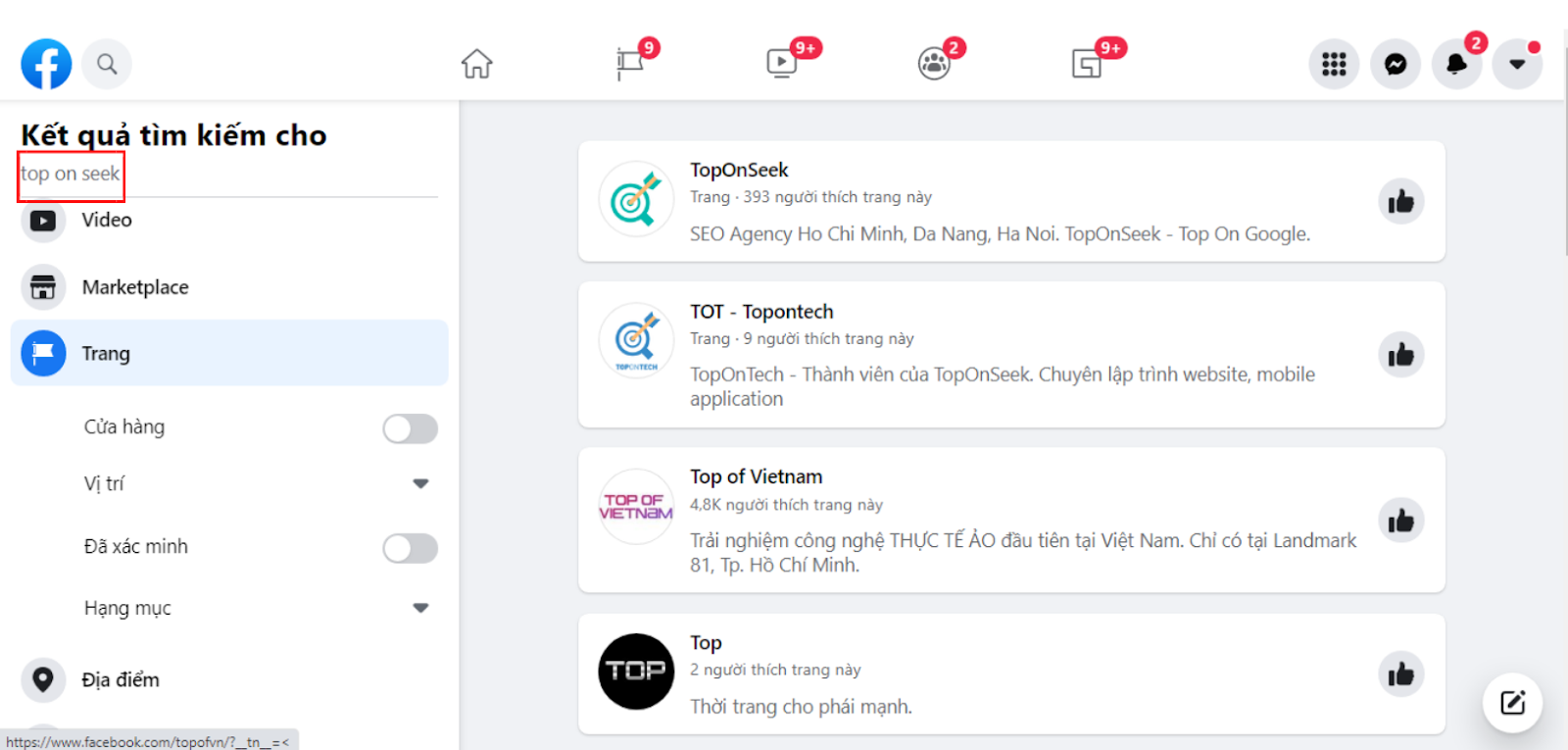Screen dimensions: 1568x750
Task: Open the Groups icon in top bar
Action: [934, 65]
